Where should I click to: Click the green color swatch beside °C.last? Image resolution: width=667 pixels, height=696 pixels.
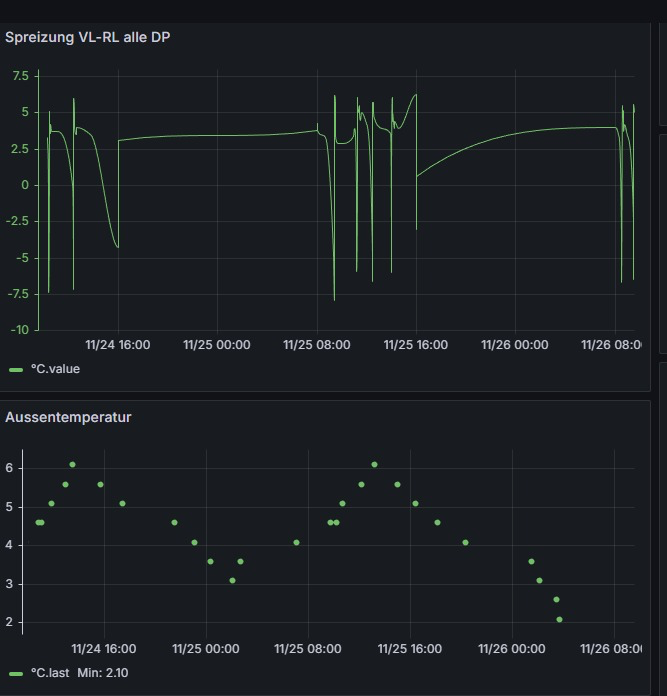pyautogui.click(x=16, y=674)
